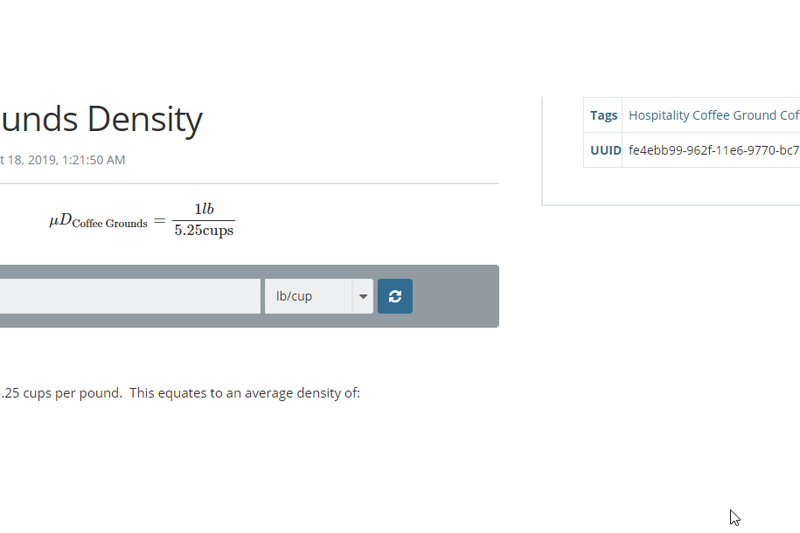Click the UUID row label

click(603, 150)
